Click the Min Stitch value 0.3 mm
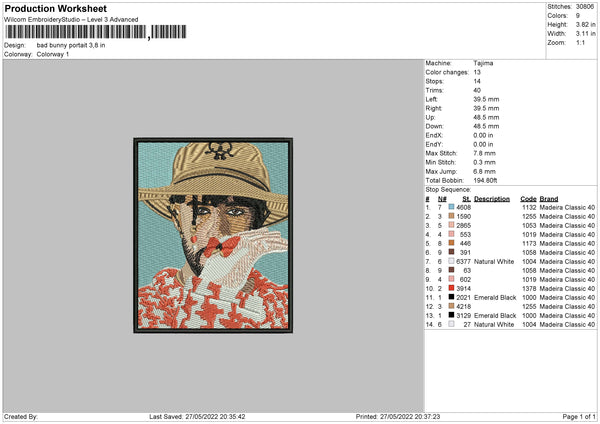 click(484, 162)
